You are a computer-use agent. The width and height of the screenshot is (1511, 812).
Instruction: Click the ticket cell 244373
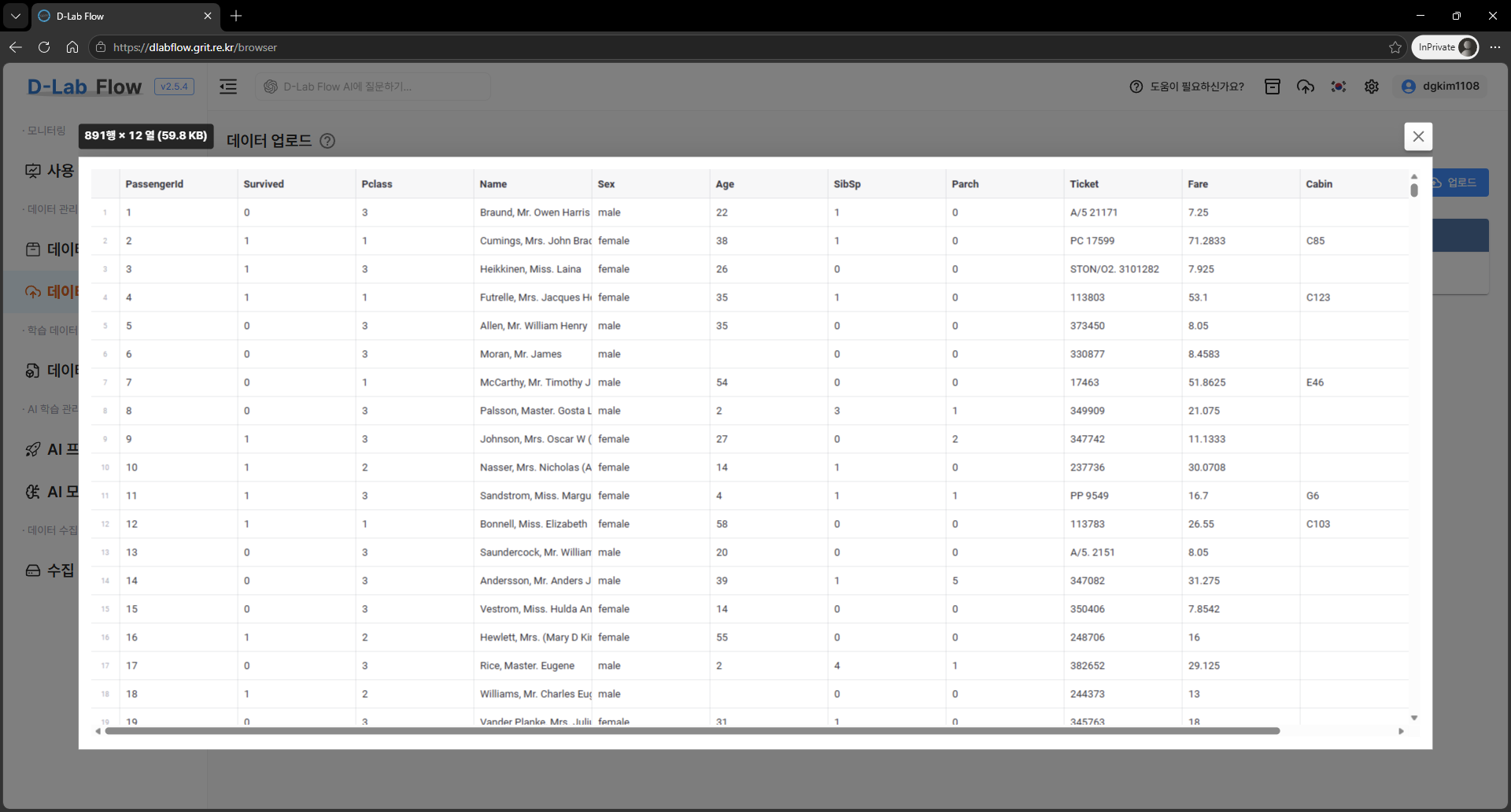[1122, 694]
